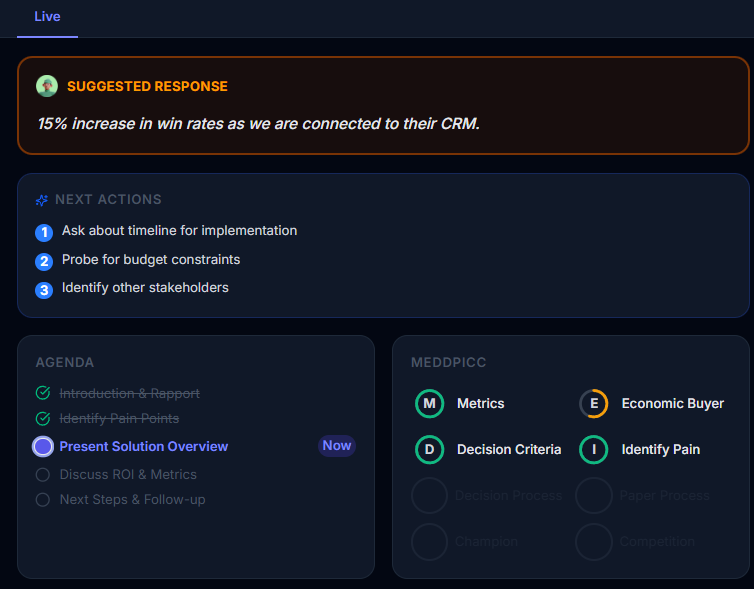Click the Now badge on agenda
754x589 pixels.
click(337, 446)
